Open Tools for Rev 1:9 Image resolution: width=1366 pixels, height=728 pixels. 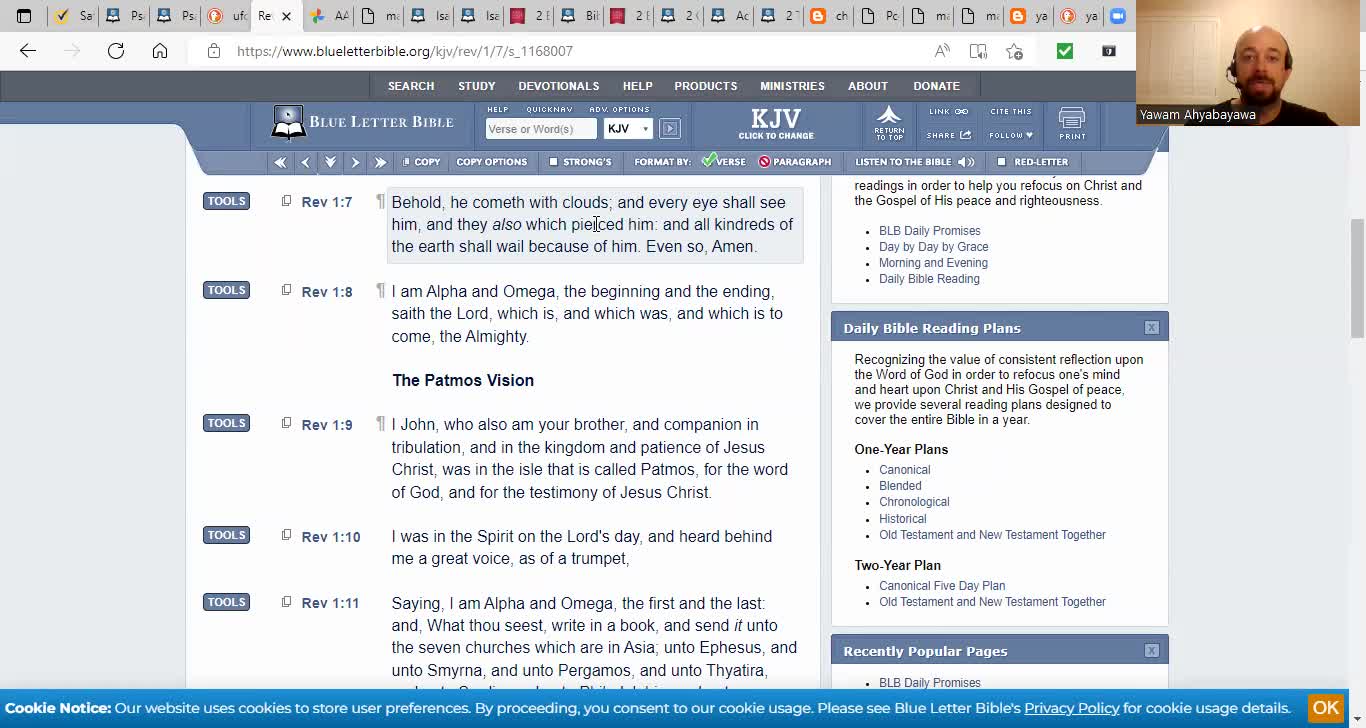226,423
